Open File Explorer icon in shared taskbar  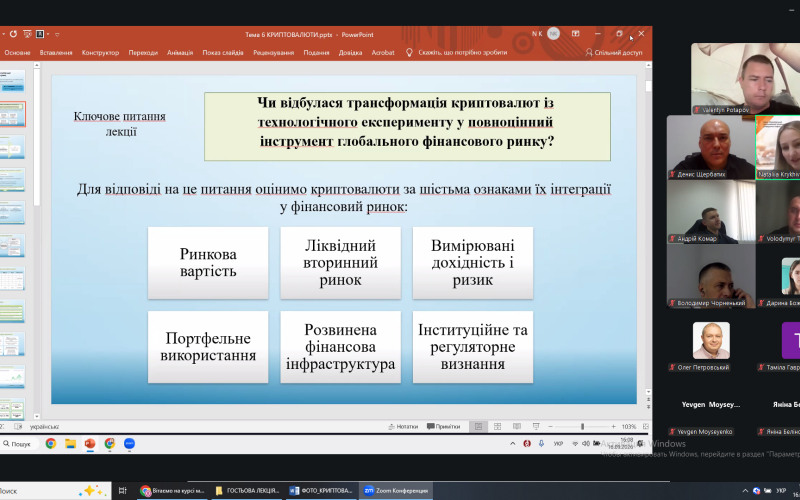[x=70, y=444]
